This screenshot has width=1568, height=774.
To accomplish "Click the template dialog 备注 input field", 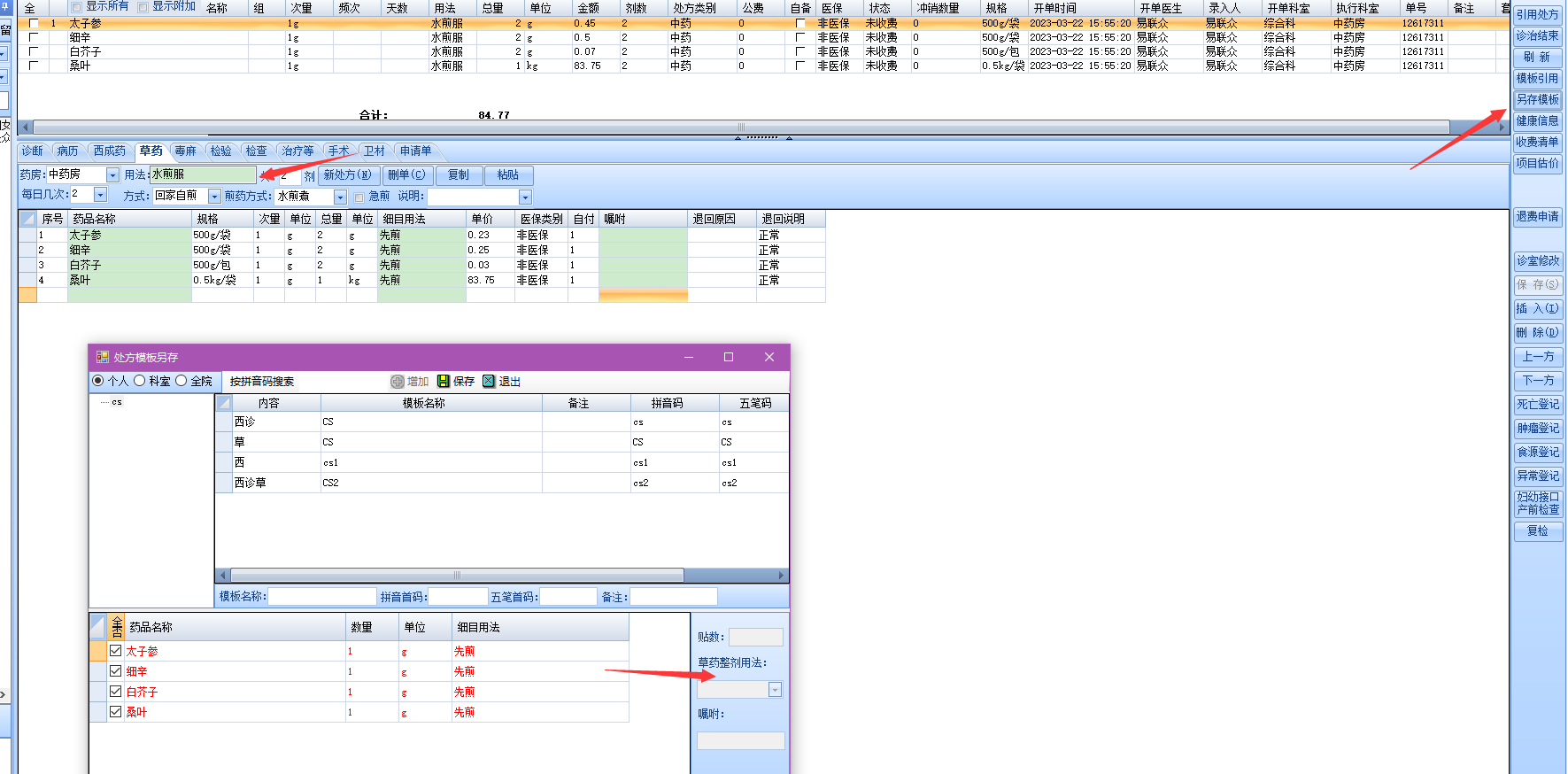I will [x=673, y=597].
